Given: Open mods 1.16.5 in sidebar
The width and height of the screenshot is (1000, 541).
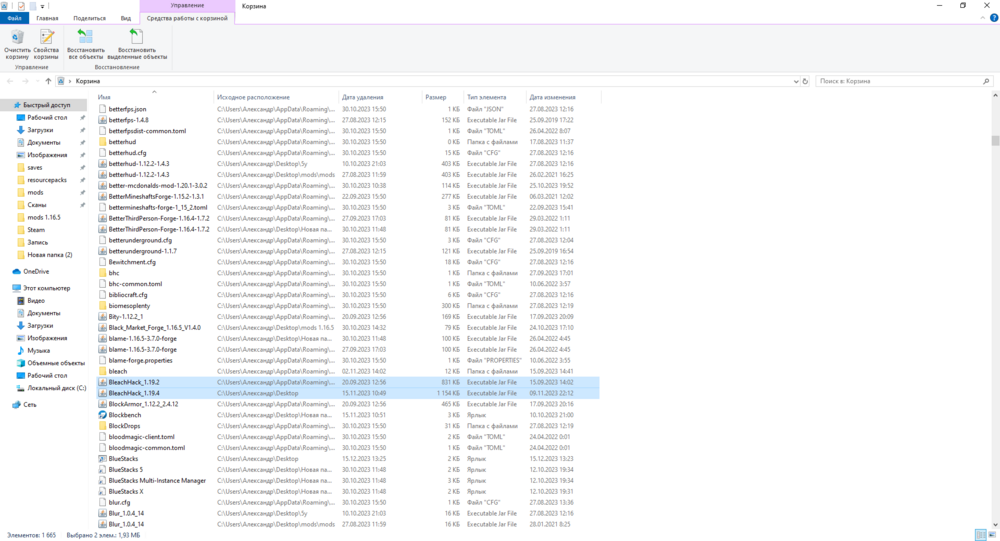Looking at the screenshot, I should click(43, 217).
